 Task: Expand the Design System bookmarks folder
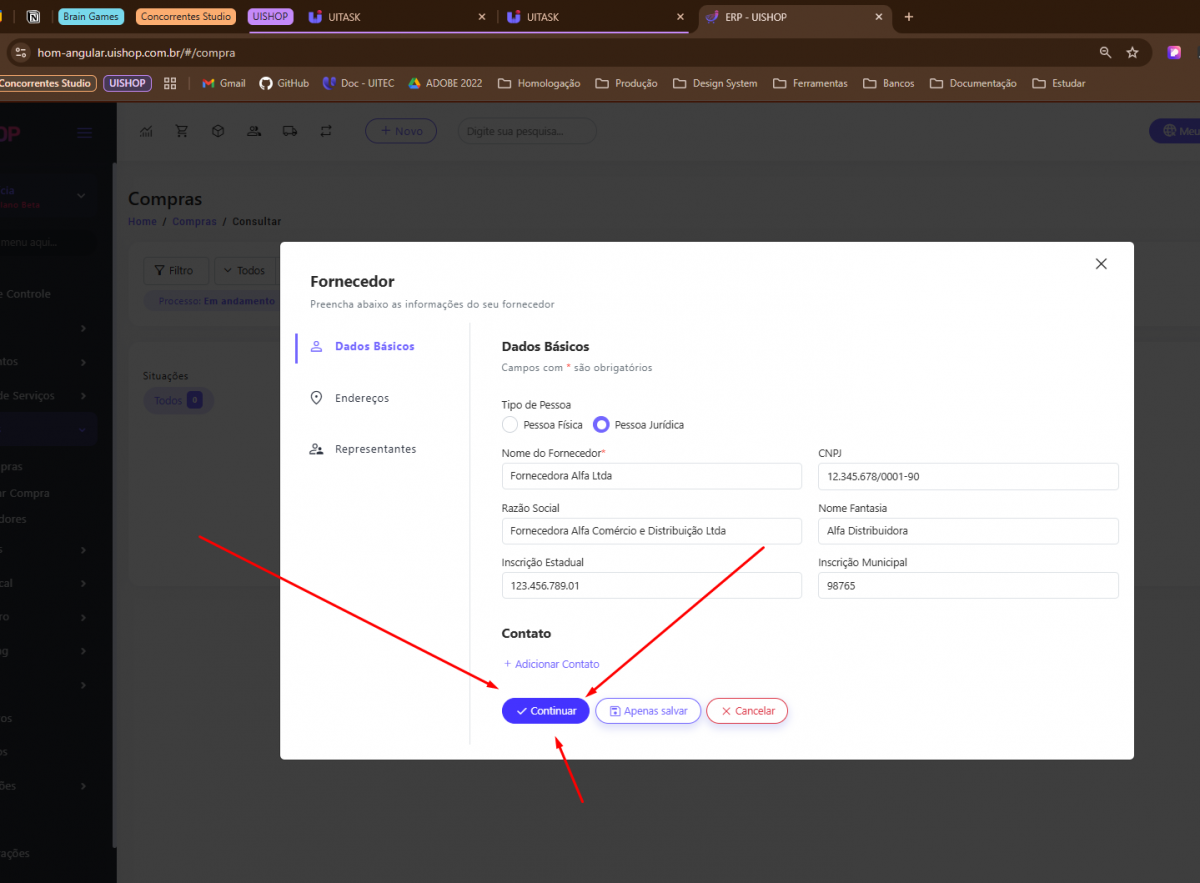click(x=715, y=83)
